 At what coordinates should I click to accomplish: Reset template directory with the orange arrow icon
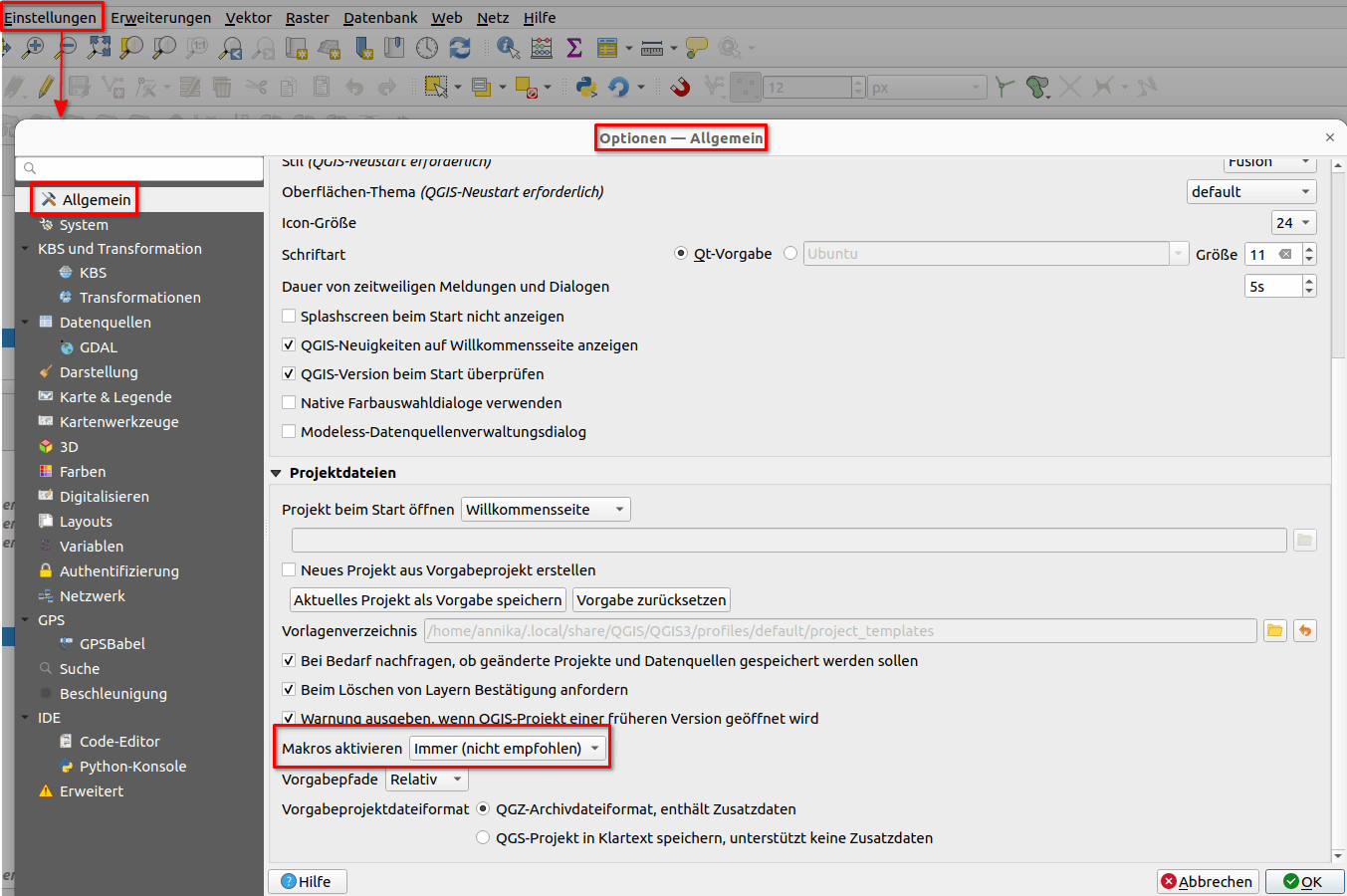(x=1305, y=630)
